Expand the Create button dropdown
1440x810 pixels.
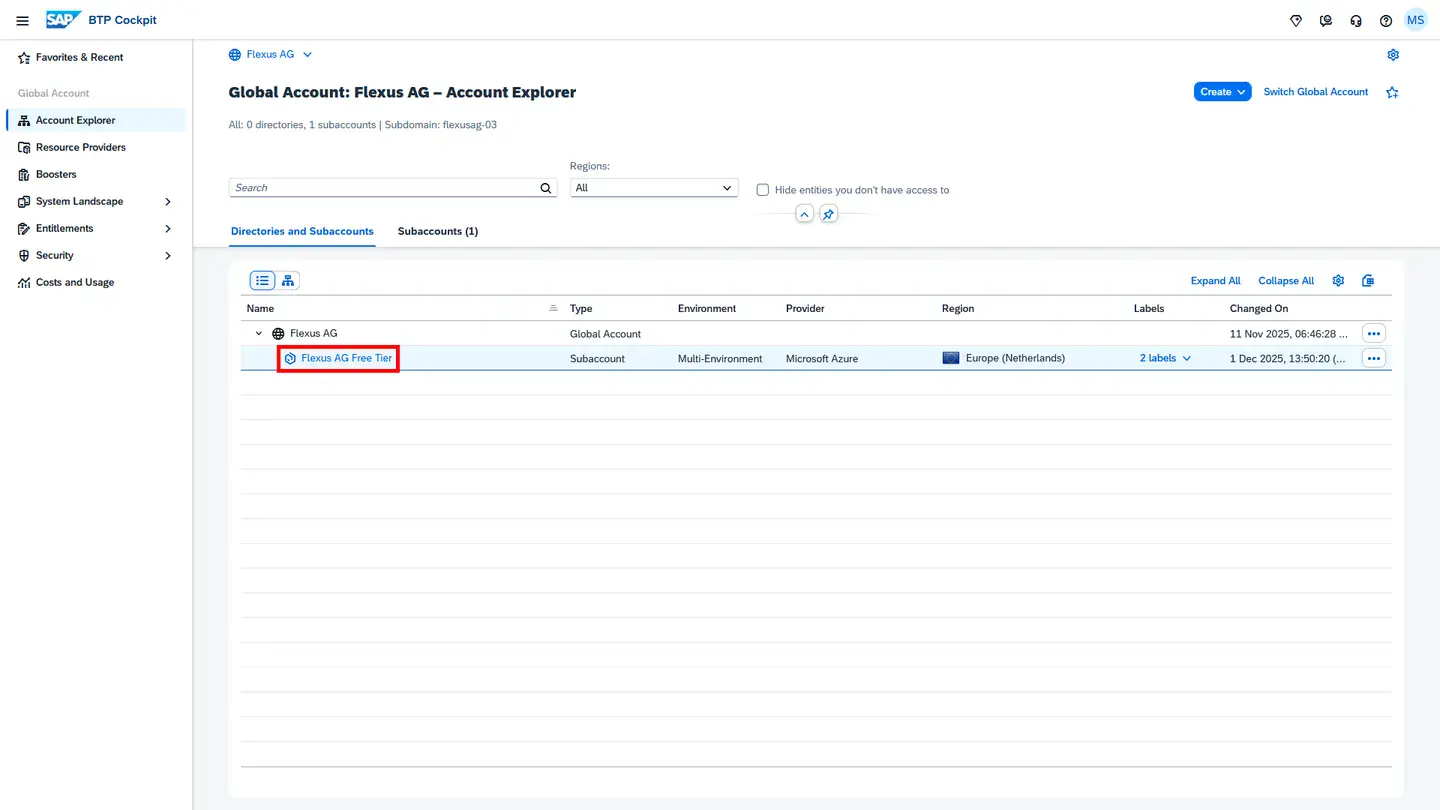(x=1222, y=92)
